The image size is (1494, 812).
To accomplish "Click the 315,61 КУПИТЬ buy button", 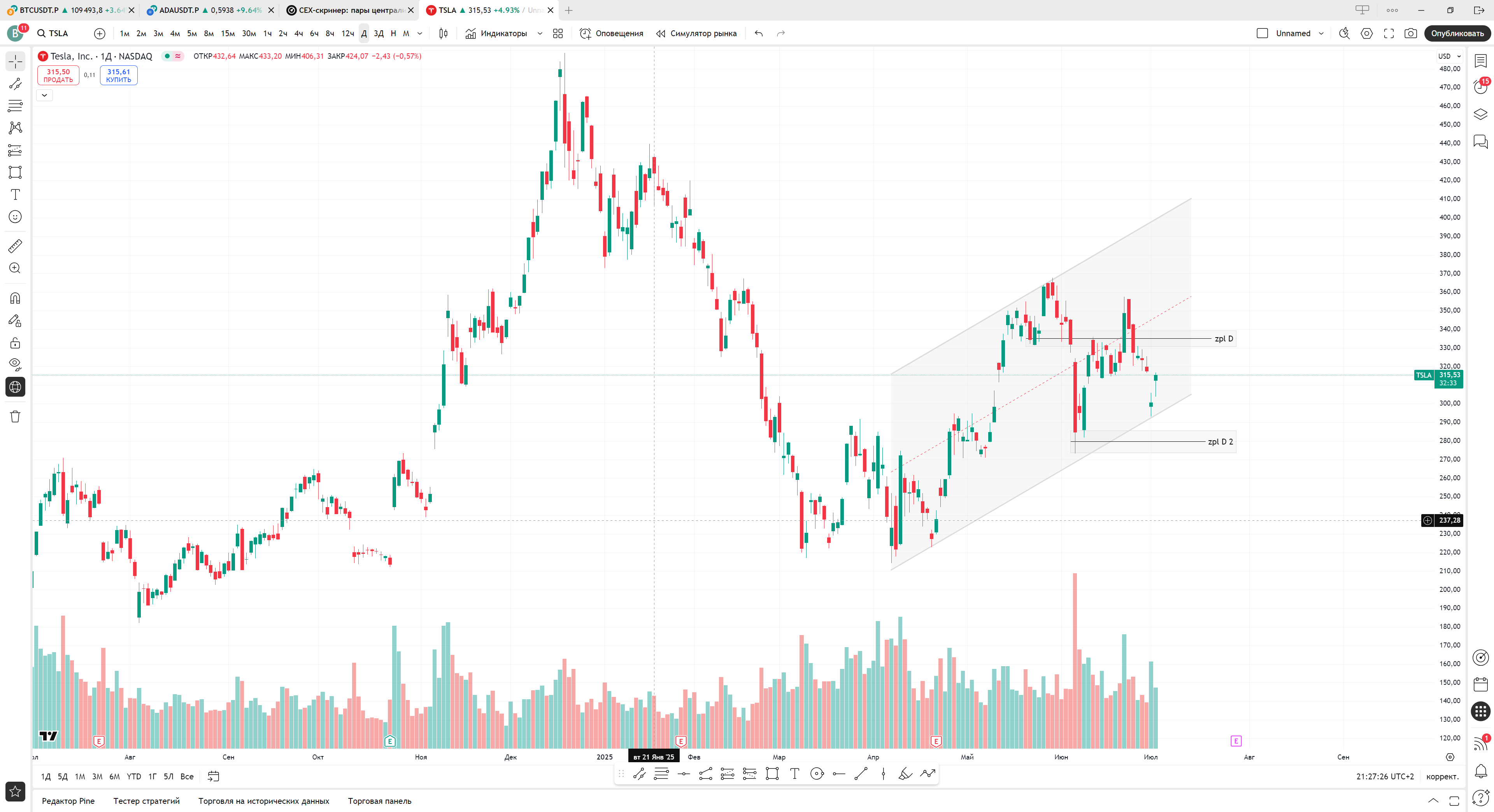I will click(118, 75).
